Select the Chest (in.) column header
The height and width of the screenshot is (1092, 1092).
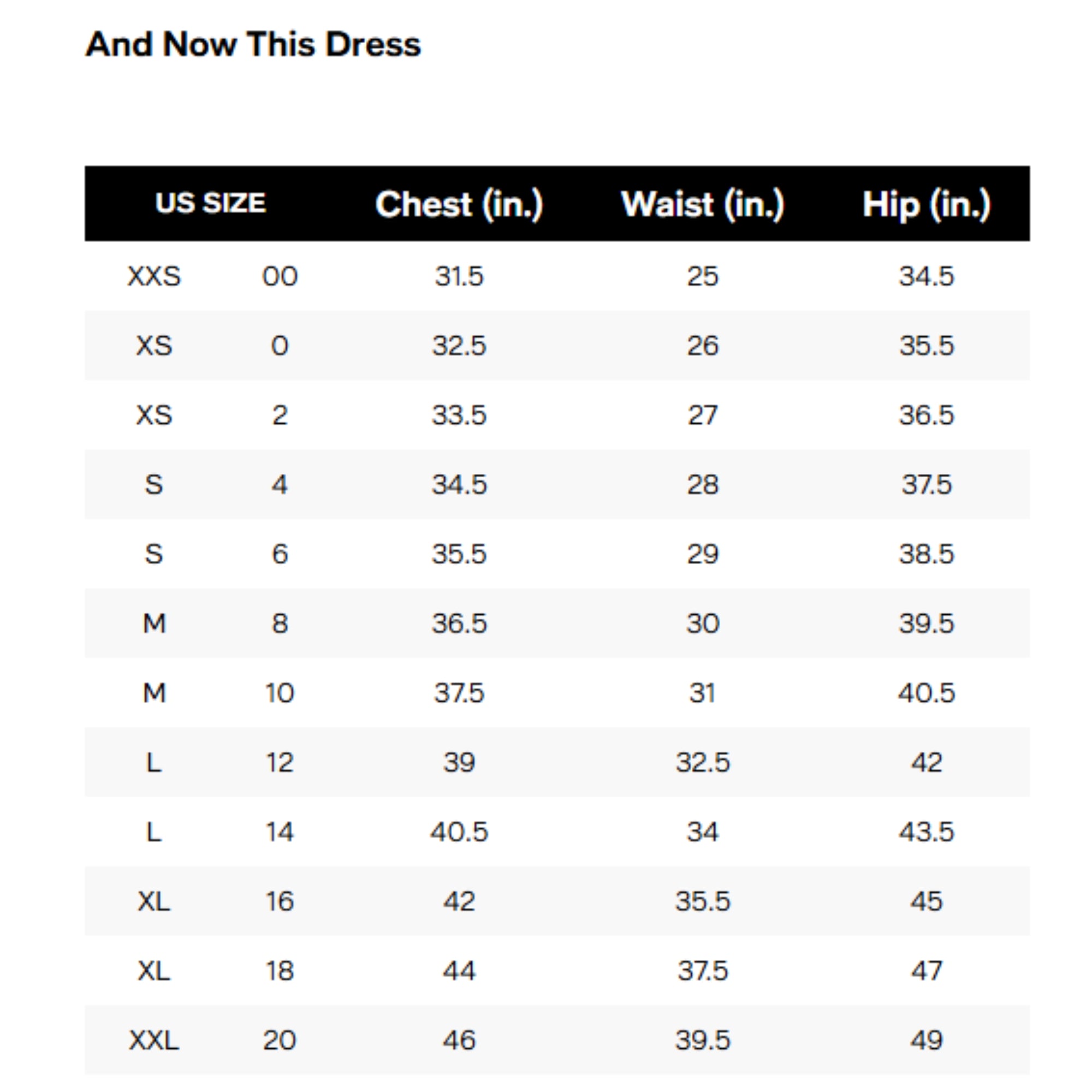pyautogui.click(x=459, y=204)
